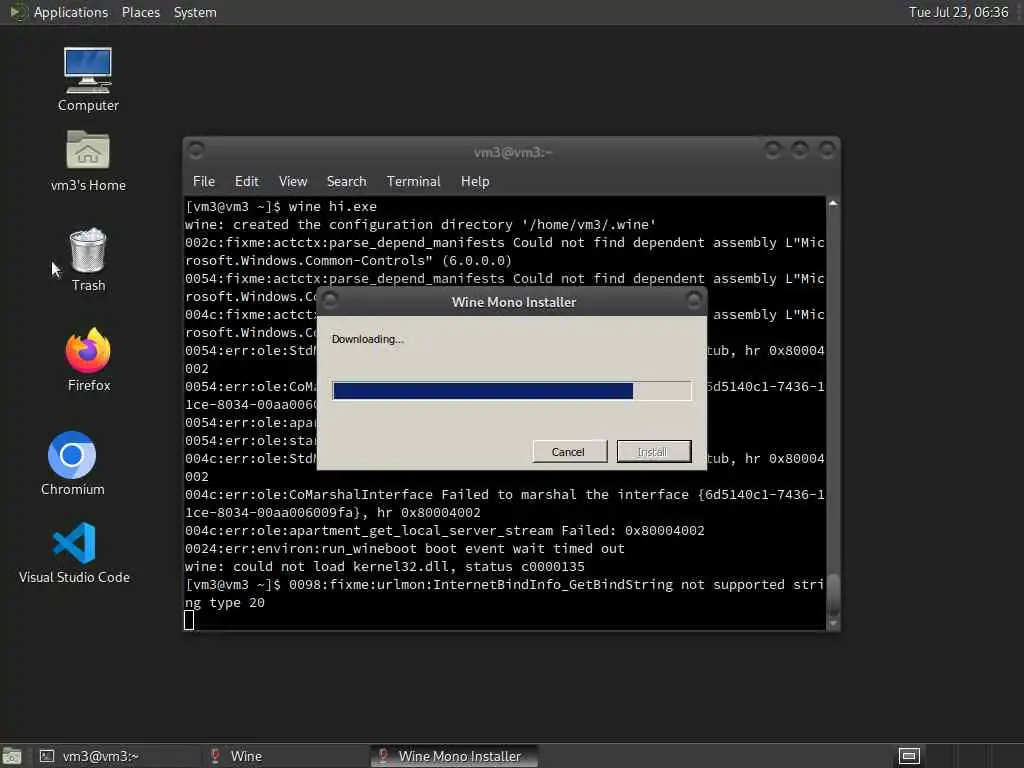
Task: Click the show desktop icon in bottom panel
Action: 11,756
